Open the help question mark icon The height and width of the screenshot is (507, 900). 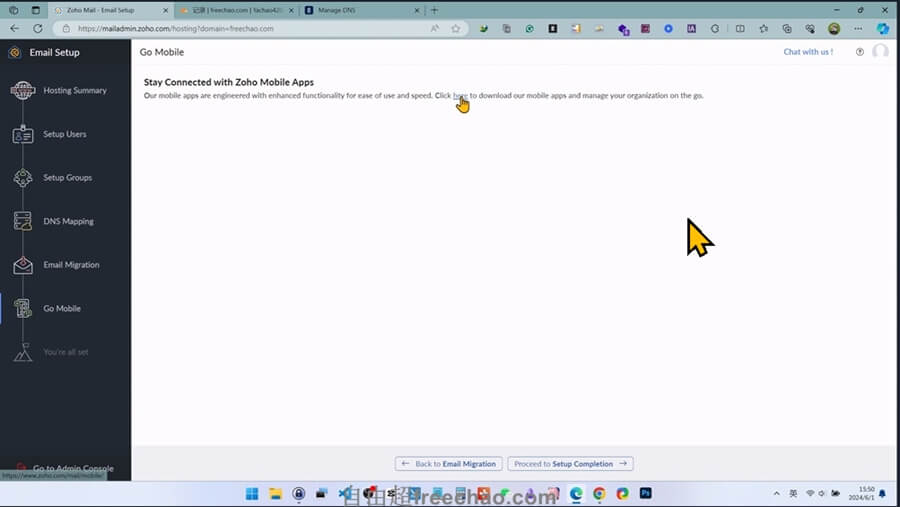pyautogui.click(x=860, y=52)
